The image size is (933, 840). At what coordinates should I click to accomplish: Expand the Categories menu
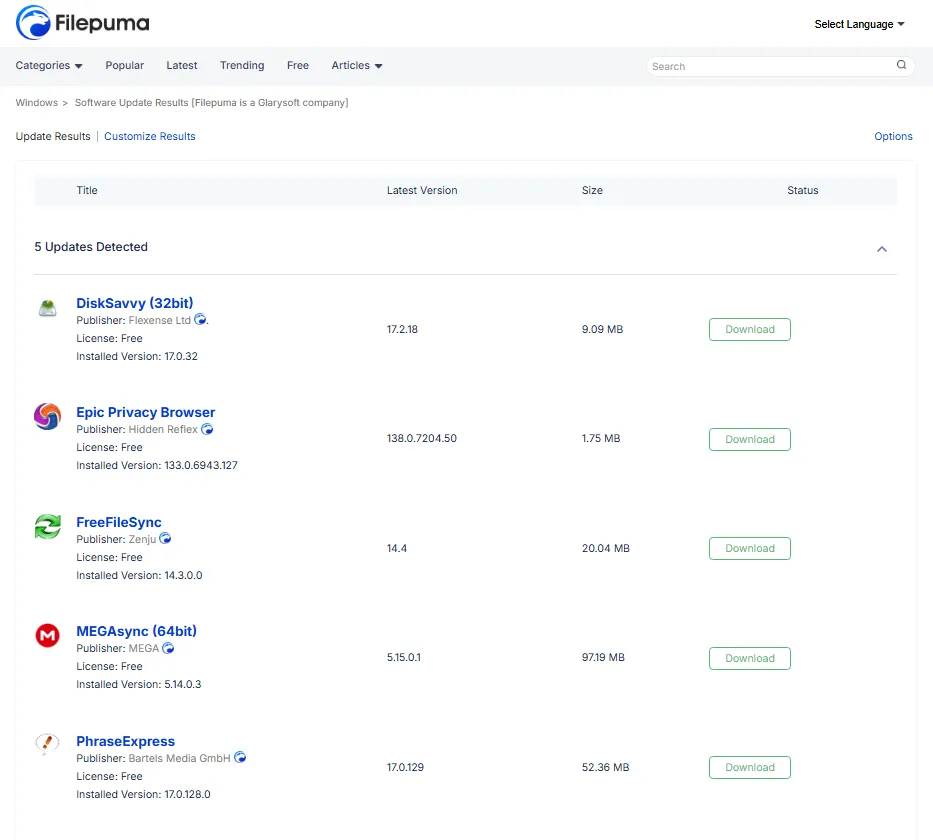49,66
